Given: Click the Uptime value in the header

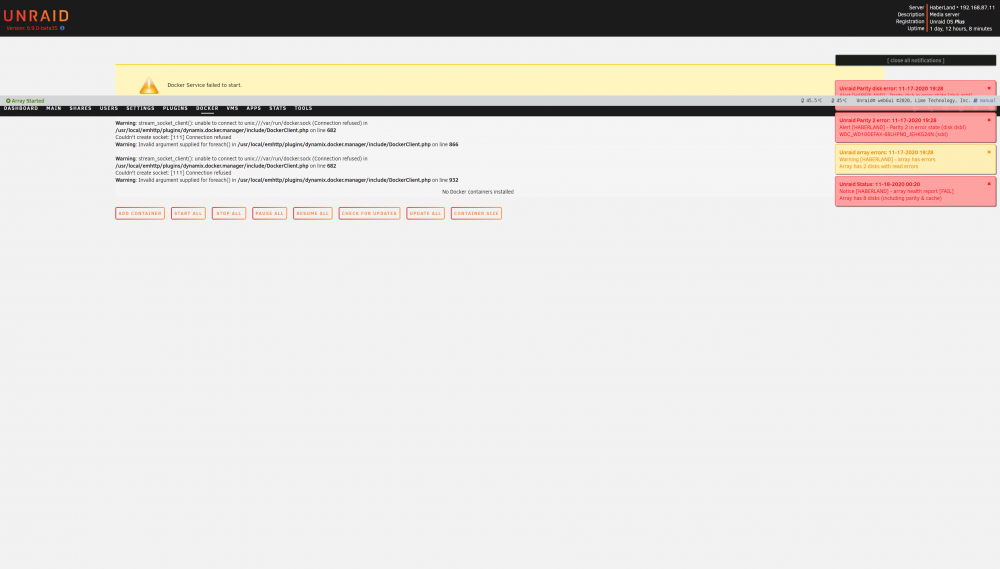Looking at the screenshot, I should click(x=960, y=29).
